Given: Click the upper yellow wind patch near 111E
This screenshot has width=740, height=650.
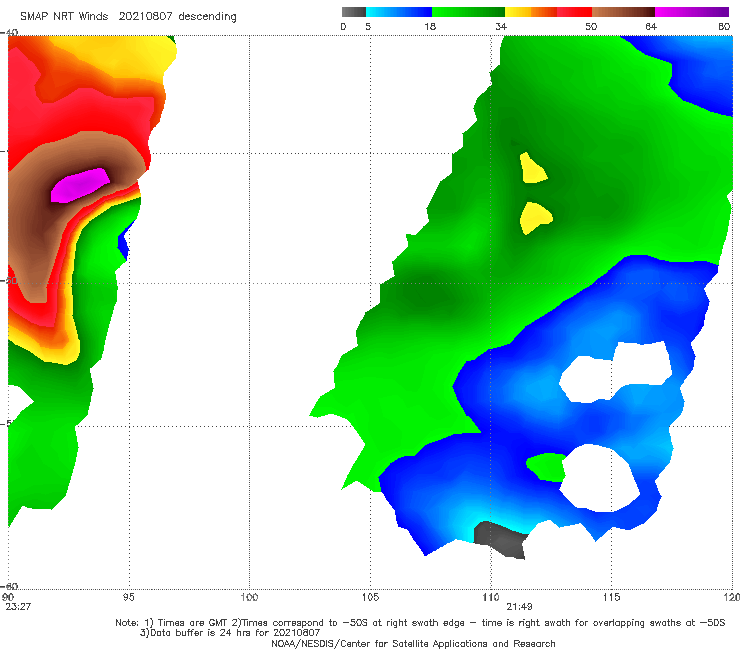Looking at the screenshot, I should point(533,169).
